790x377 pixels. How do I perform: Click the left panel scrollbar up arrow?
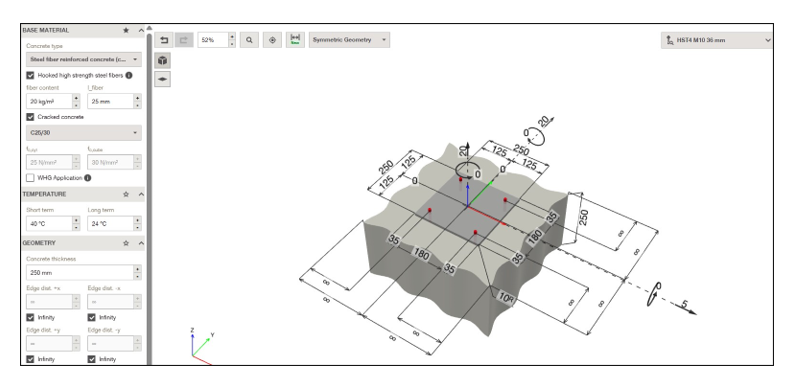(x=149, y=28)
